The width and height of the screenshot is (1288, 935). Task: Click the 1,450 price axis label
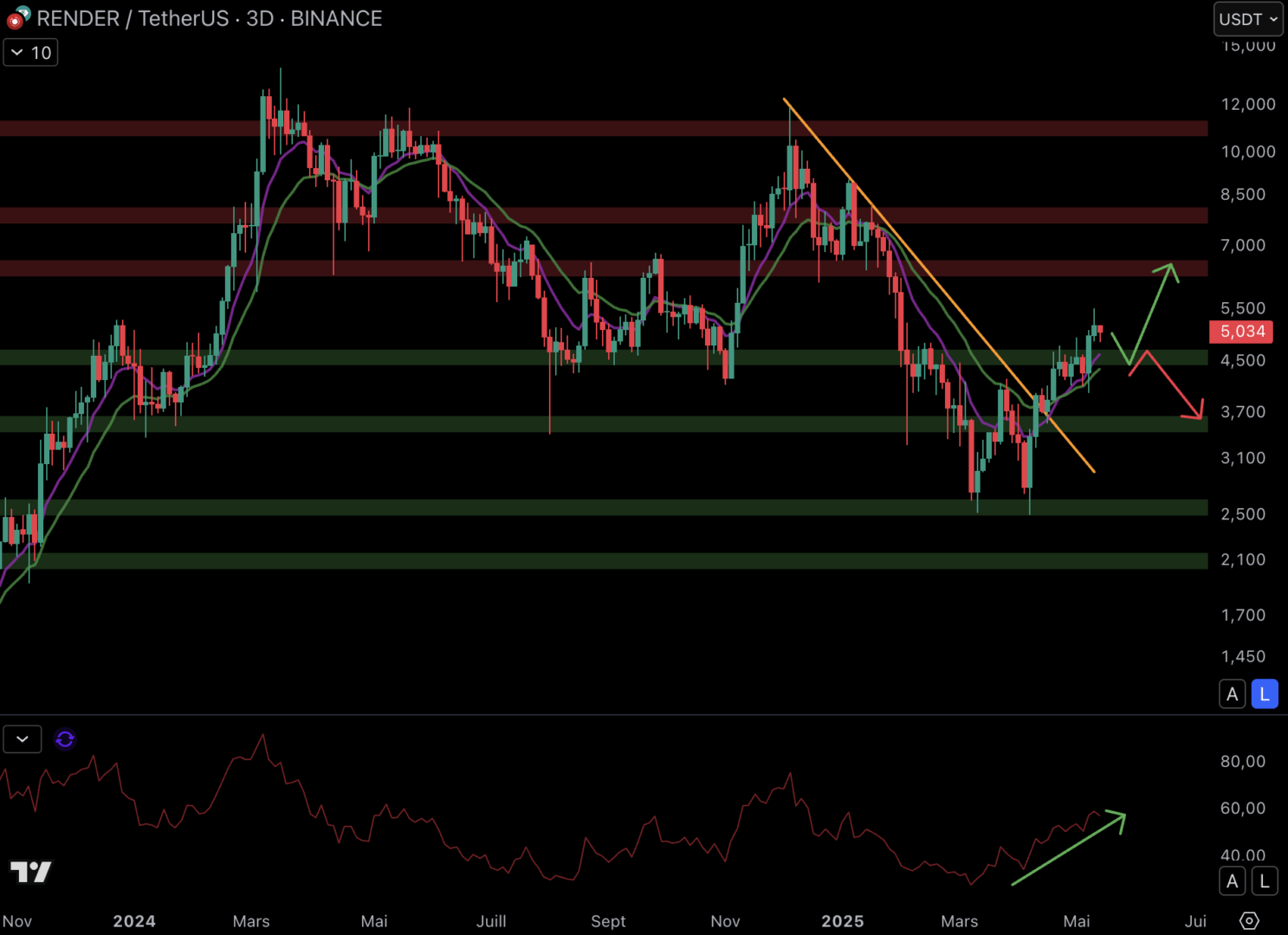[1243, 657]
